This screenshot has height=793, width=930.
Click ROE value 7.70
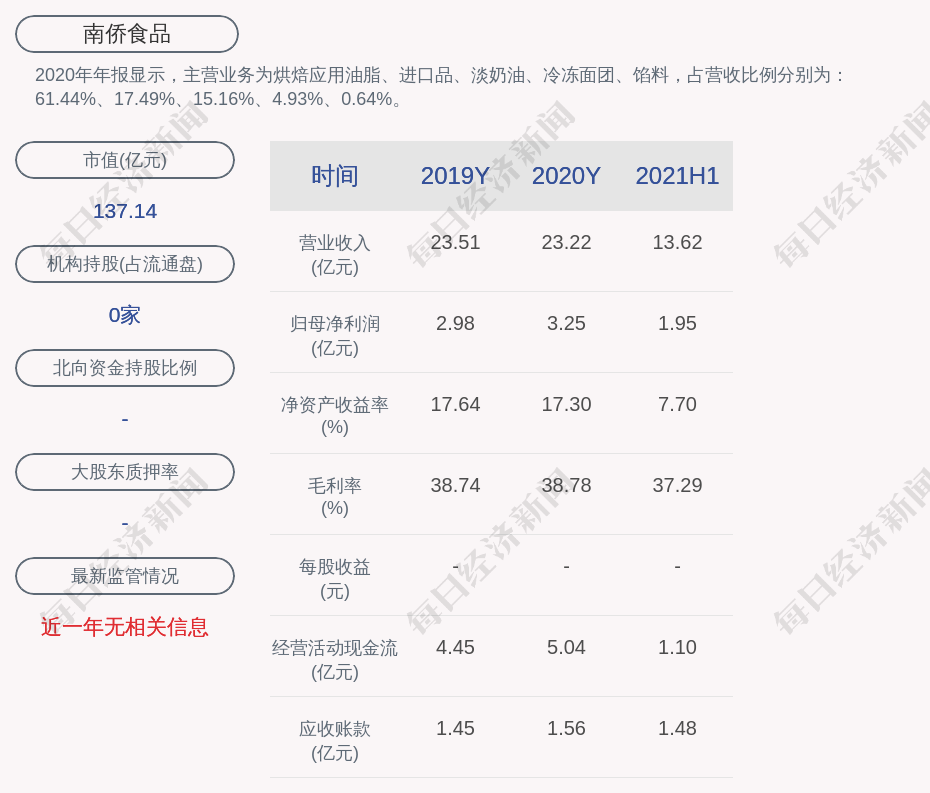677,405
